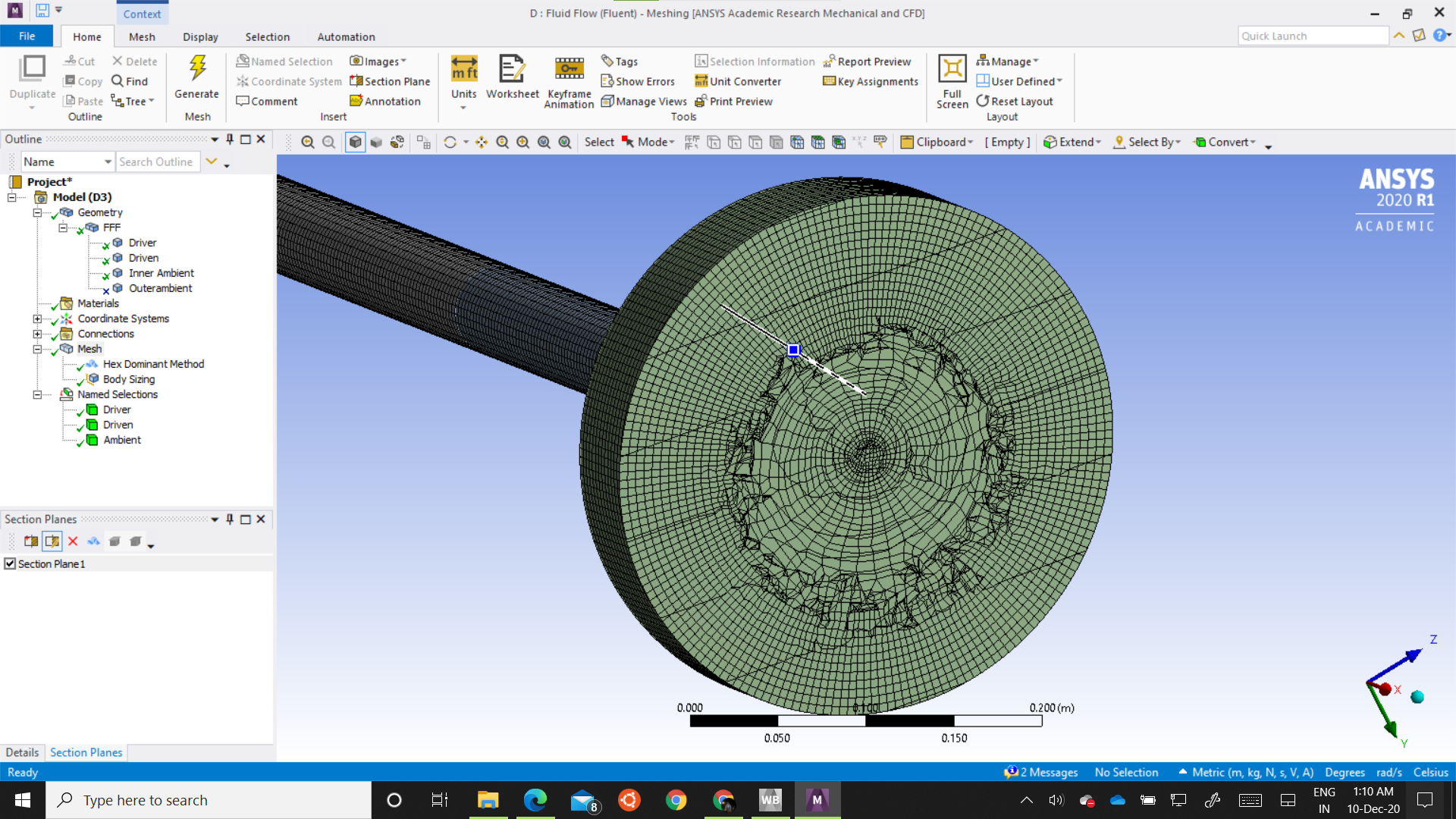This screenshot has width=1456, height=819.
Task: Click the Edit Section Plane icon
Action: click(52, 541)
